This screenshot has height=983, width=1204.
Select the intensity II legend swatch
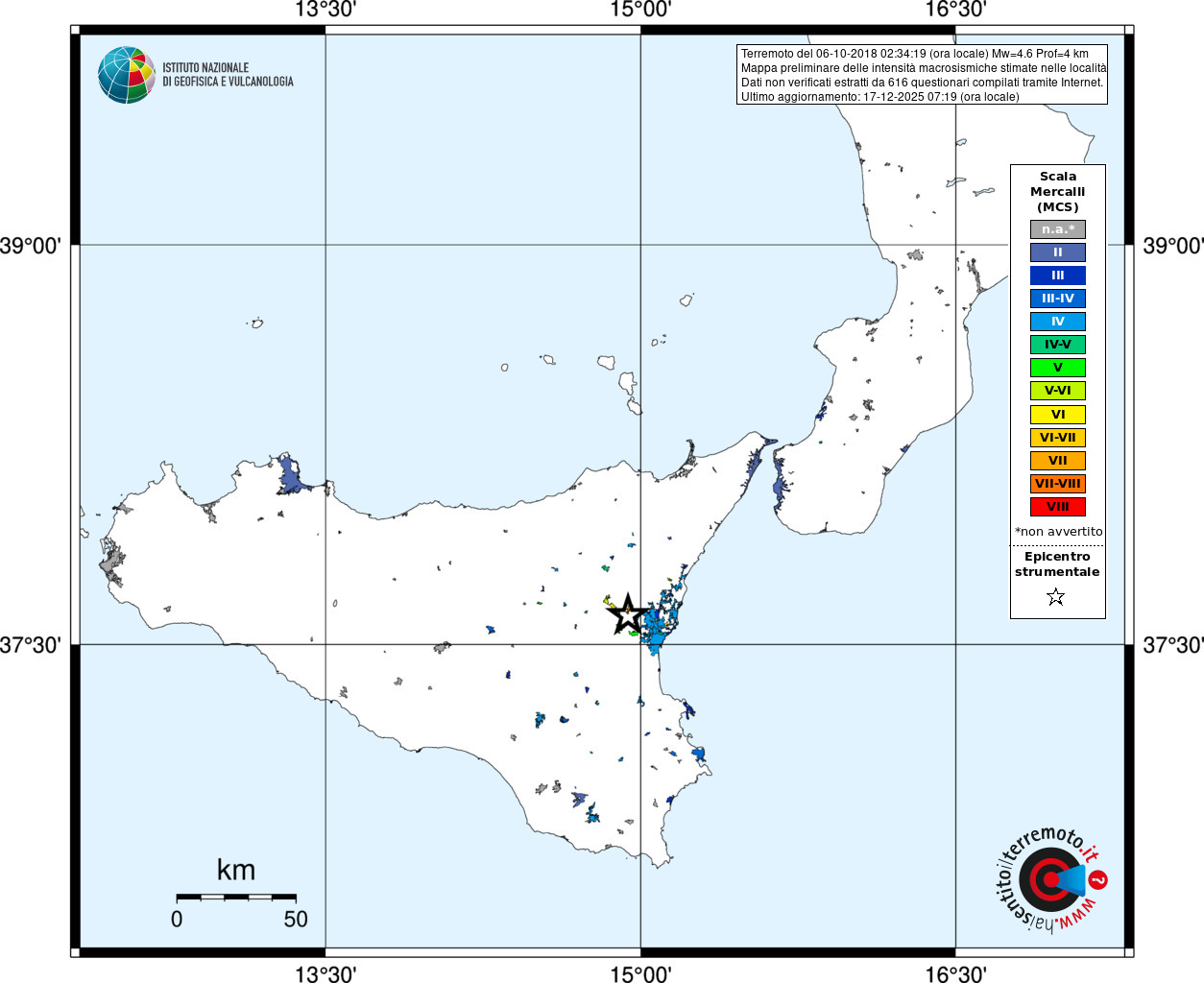click(x=1058, y=252)
